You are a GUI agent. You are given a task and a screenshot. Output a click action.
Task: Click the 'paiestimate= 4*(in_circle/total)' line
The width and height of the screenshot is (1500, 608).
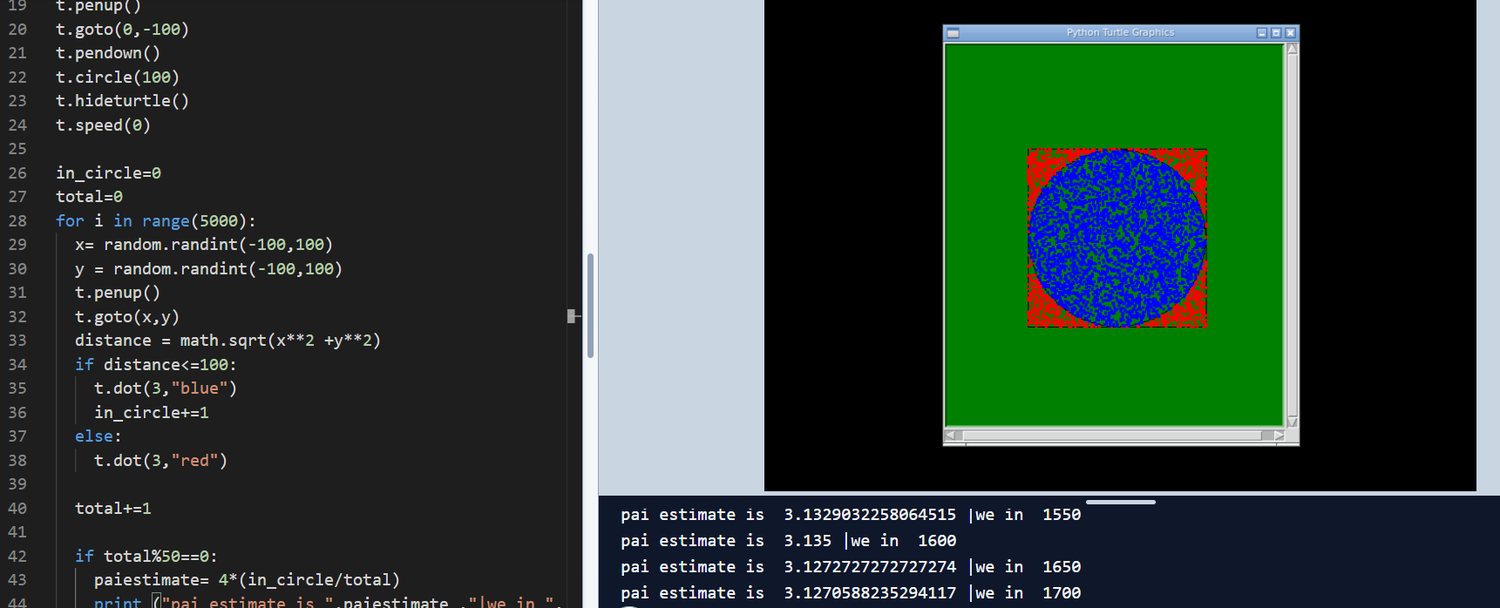point(247,580)
